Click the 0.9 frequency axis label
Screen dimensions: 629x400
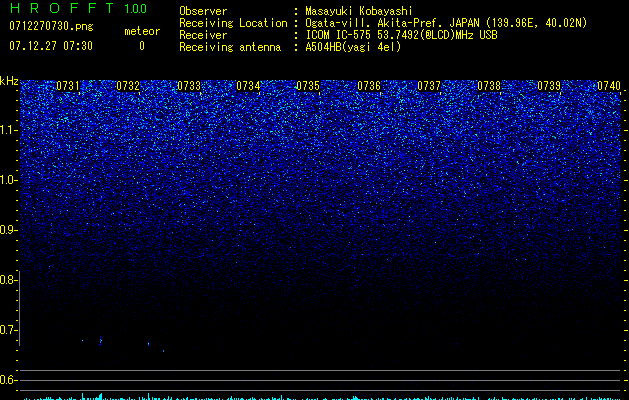click(7, 230)
